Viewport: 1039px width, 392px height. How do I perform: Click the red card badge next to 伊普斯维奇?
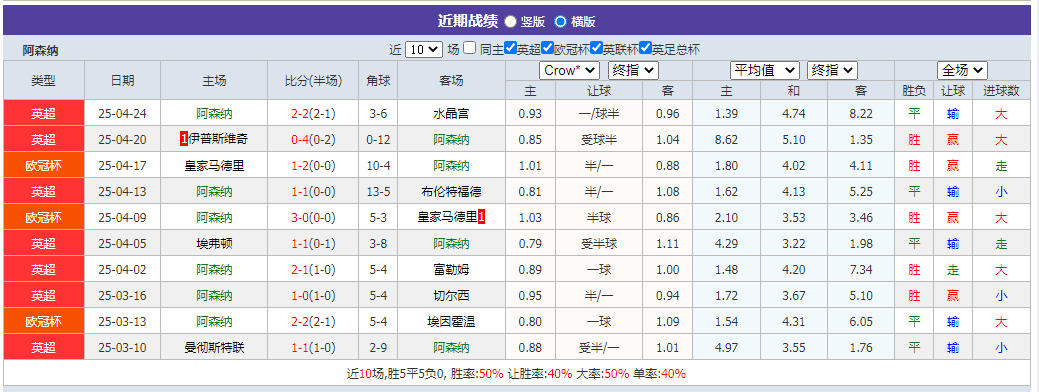(184, 139)
